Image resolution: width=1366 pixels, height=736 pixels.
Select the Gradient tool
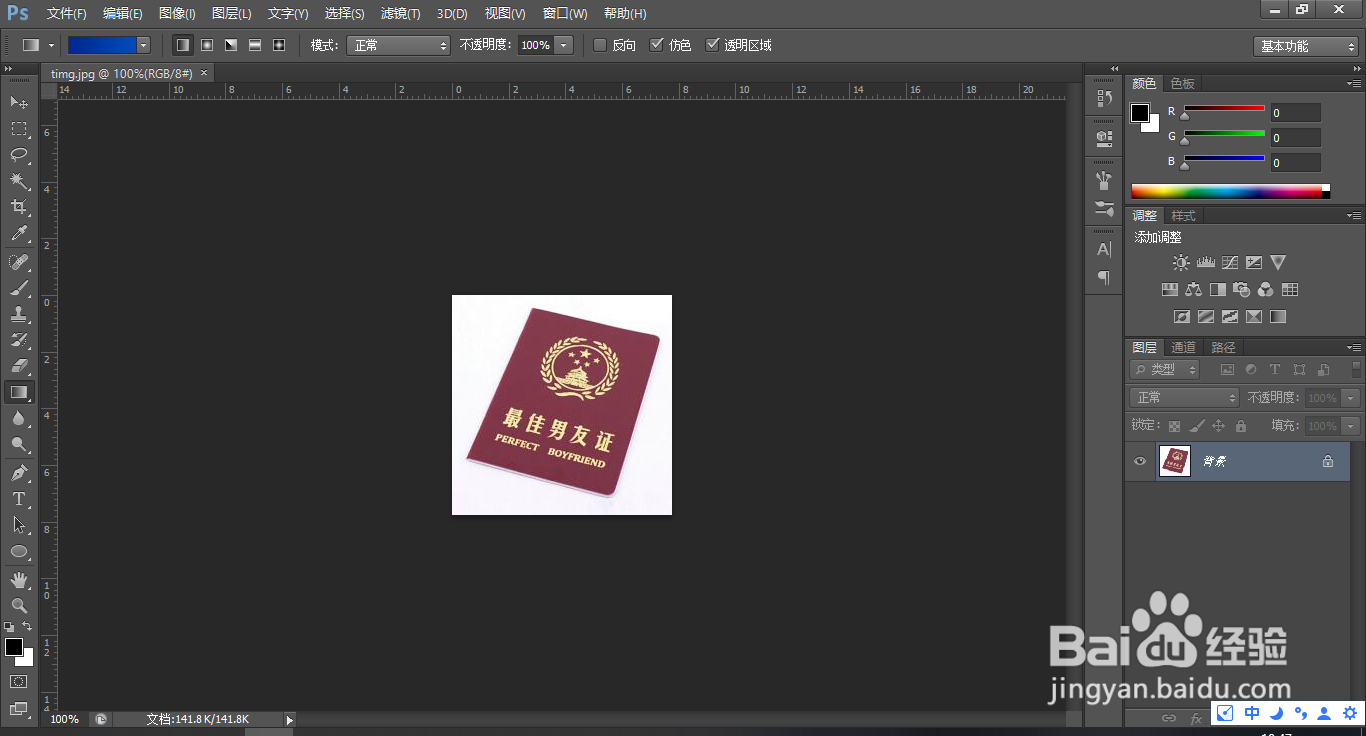click(19, 392)
